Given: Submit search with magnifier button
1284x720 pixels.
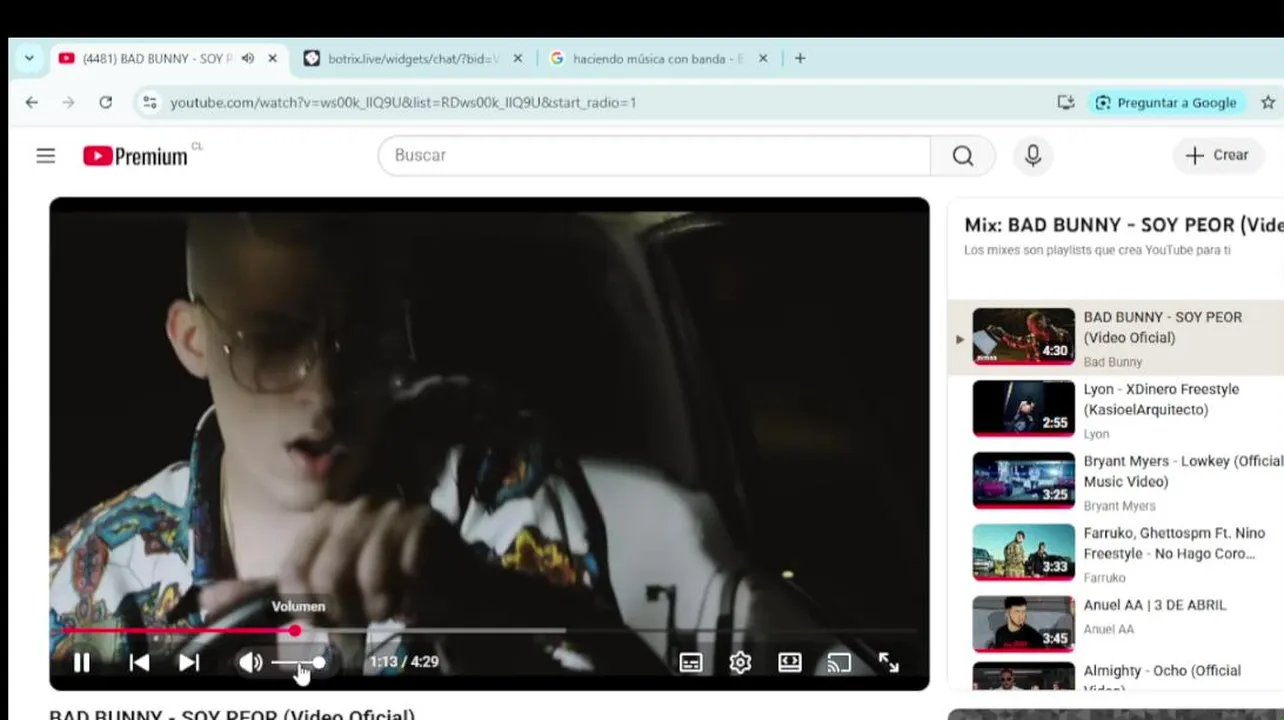Looking at the screenshot, I should tap(963, 155).
